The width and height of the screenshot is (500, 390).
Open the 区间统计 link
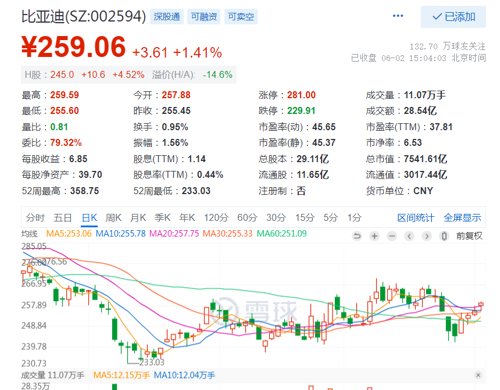415,218
